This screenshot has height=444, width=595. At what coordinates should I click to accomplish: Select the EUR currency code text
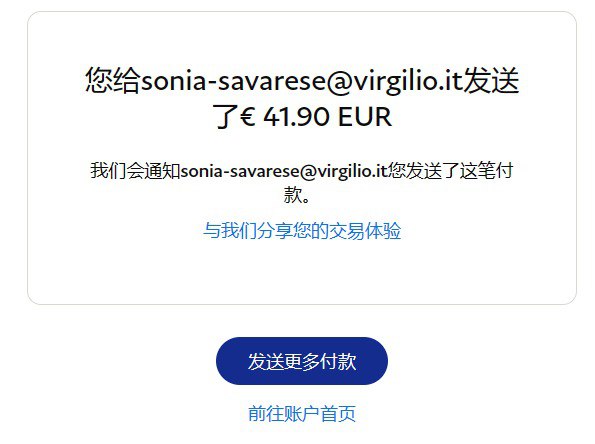(364, 116)
